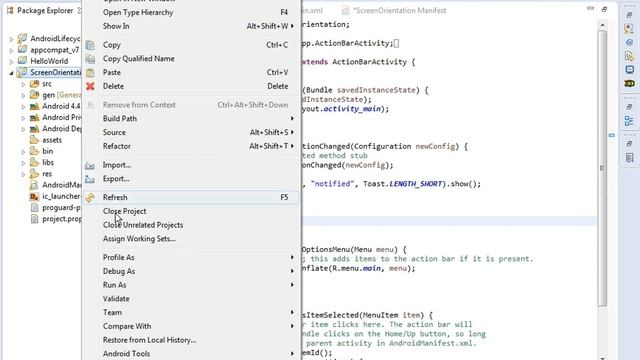This screenshot has height=360, width=640.
Task: Open the Build Path submenu
Action: point(191,119)
